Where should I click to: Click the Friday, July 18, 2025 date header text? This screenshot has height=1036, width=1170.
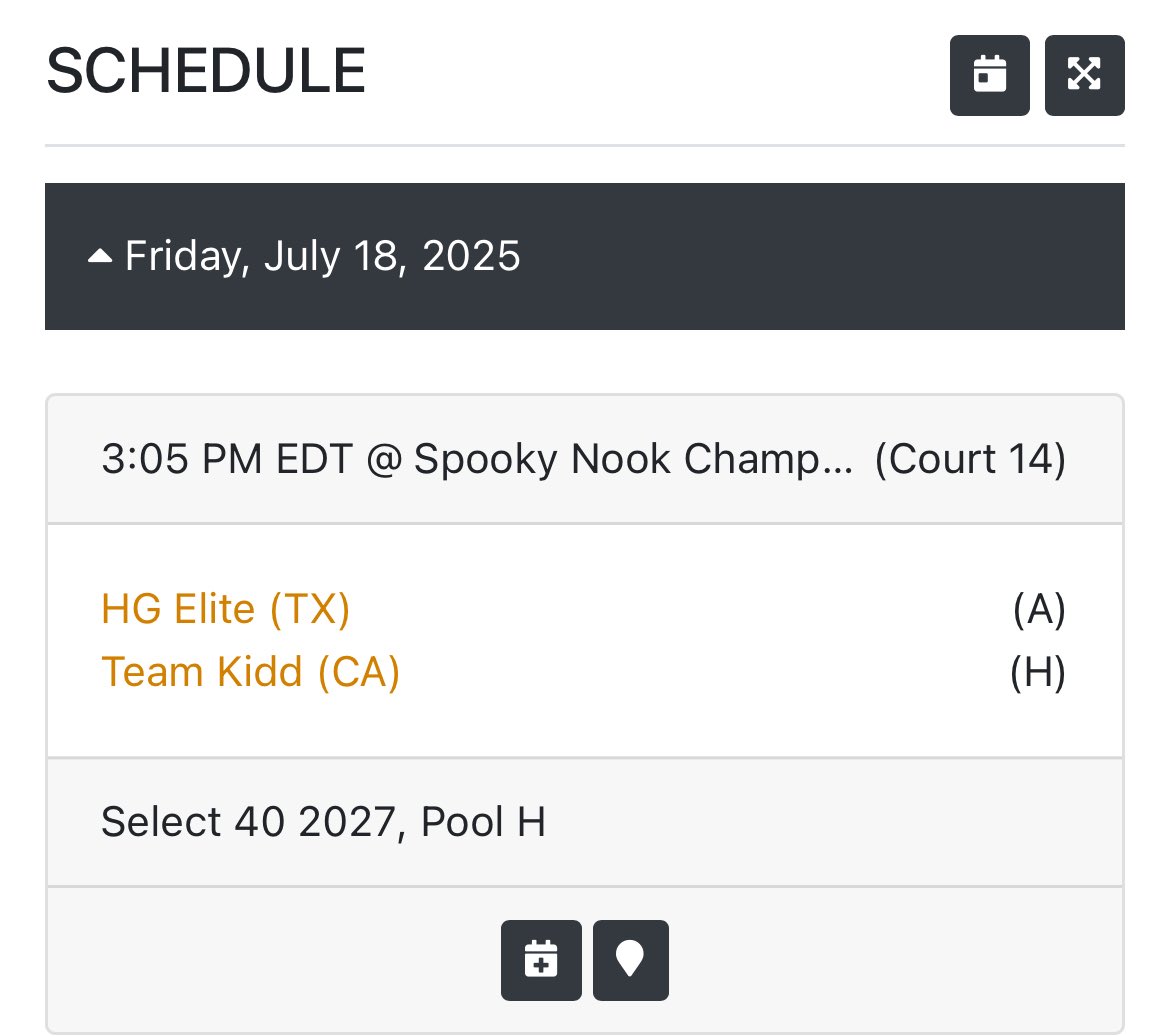pos(322,256)
